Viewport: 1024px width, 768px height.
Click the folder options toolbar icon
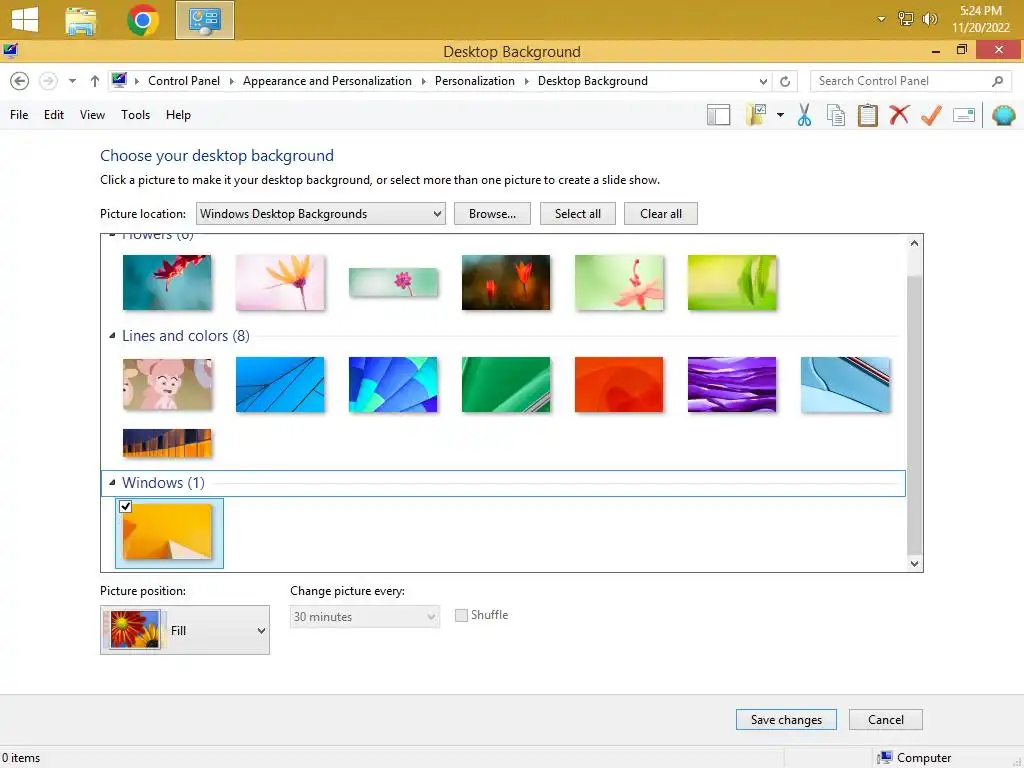pyautogui.click(x=756, y=115)
